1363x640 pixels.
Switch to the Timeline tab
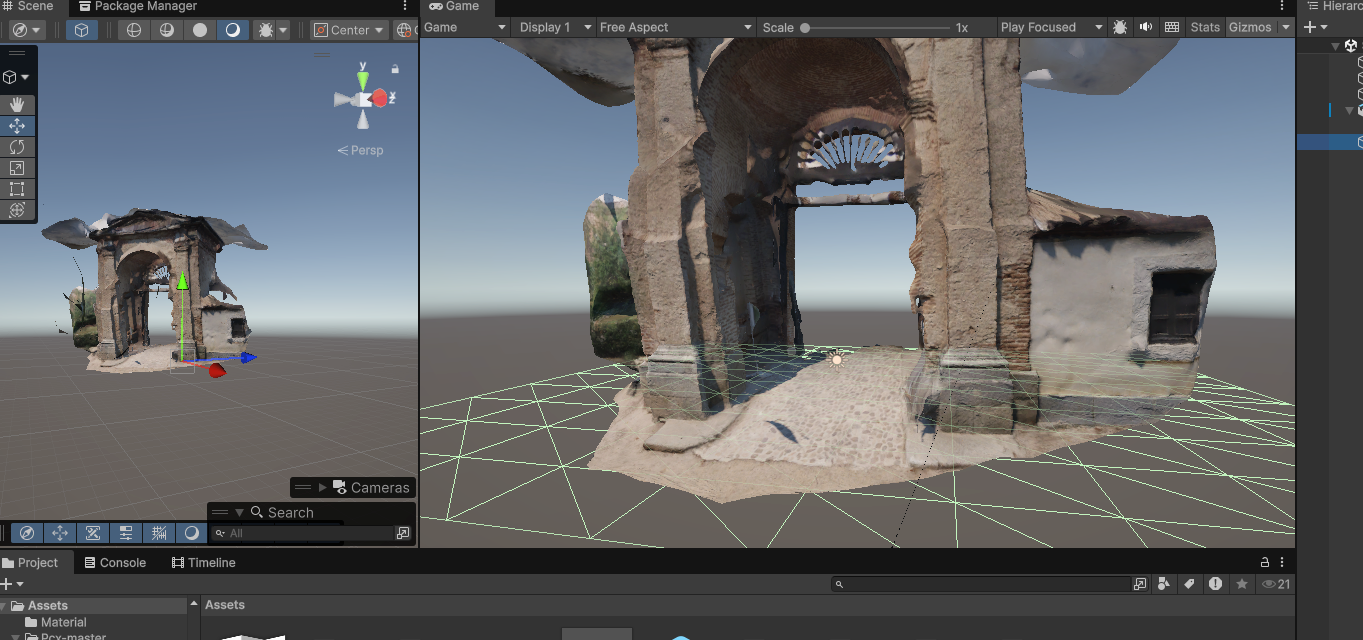[203, 562]
